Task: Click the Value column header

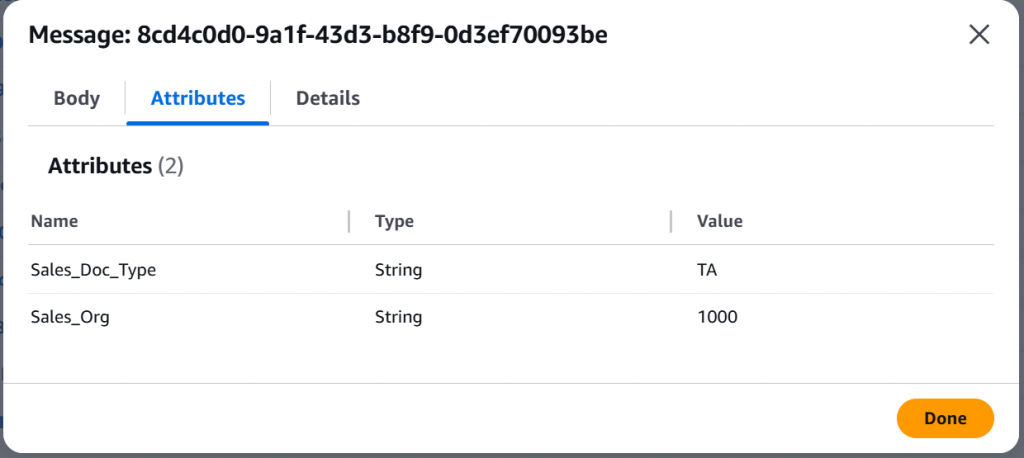Action: click(x=720, y=221)
